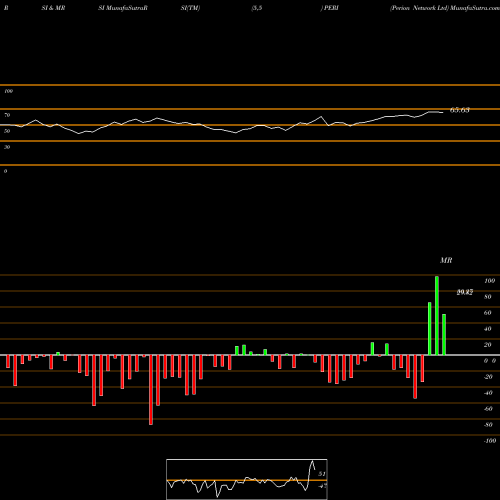Select the PERI ticker text in header
This screenshot has height=500, width=500.
[330, 8]
